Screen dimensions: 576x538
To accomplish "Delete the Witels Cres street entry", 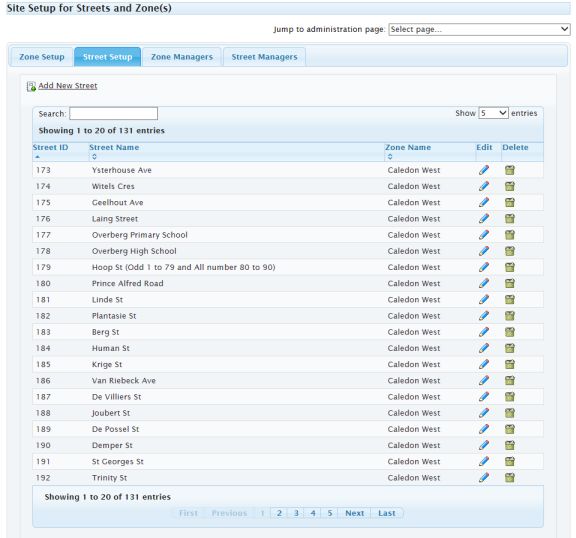I will point(510,186).
